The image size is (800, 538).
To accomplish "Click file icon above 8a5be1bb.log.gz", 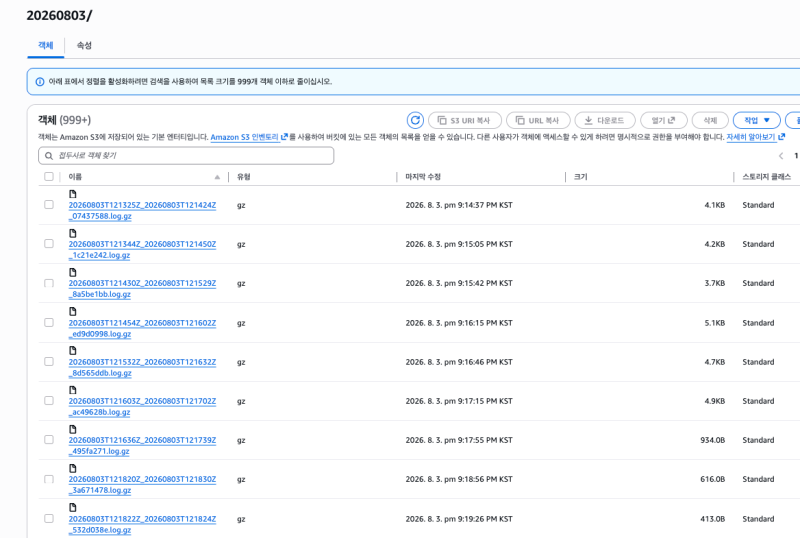I will (x=72, y=272).
